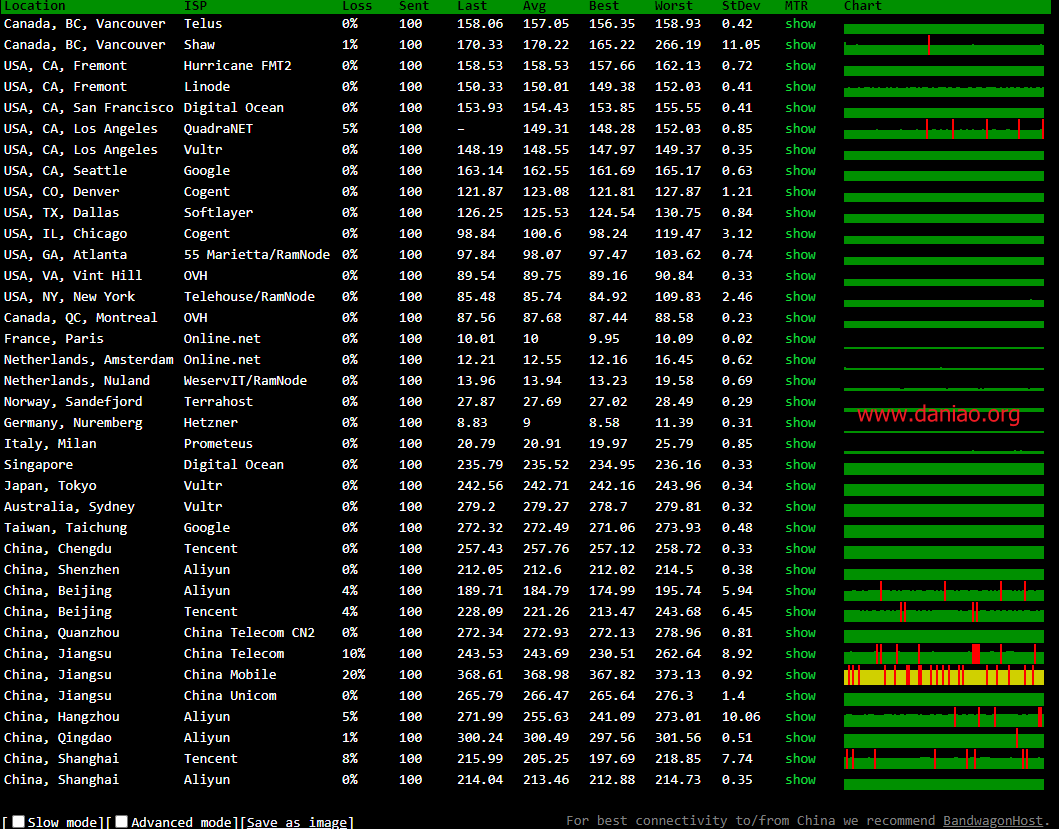Show MTR for Denver Cogent

click(x=800, y=191)
